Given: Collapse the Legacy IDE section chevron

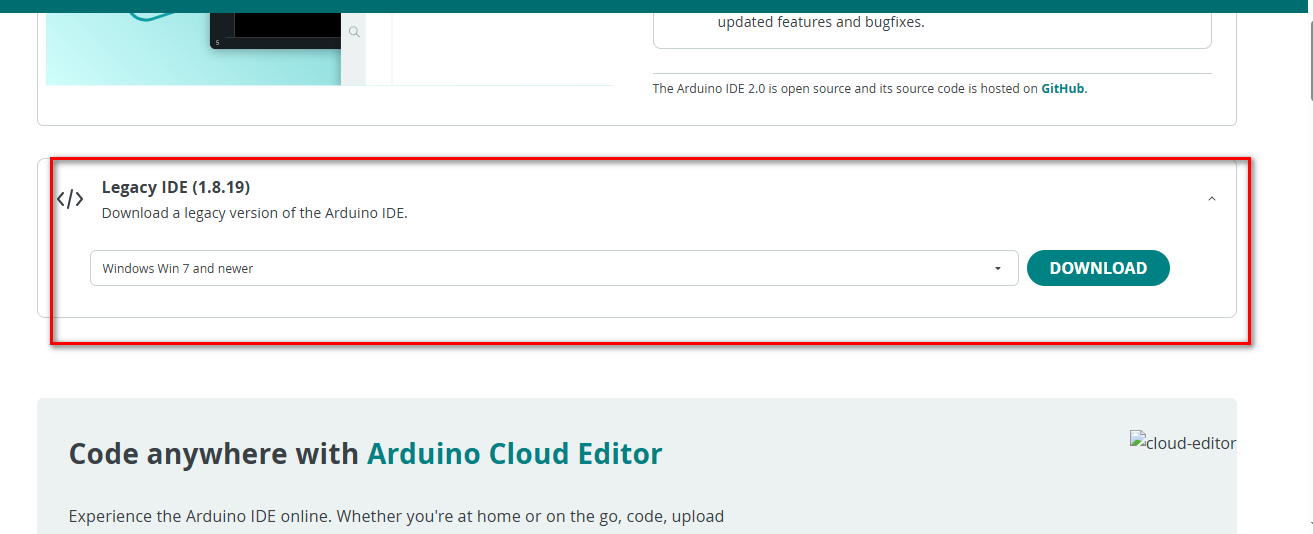Looking at the screenshot, I should click(1211, 199).
